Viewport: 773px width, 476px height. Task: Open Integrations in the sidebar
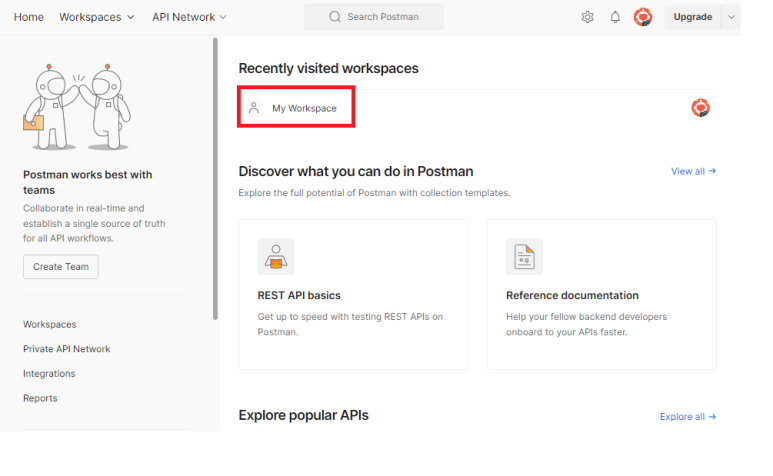coord(49,374)
